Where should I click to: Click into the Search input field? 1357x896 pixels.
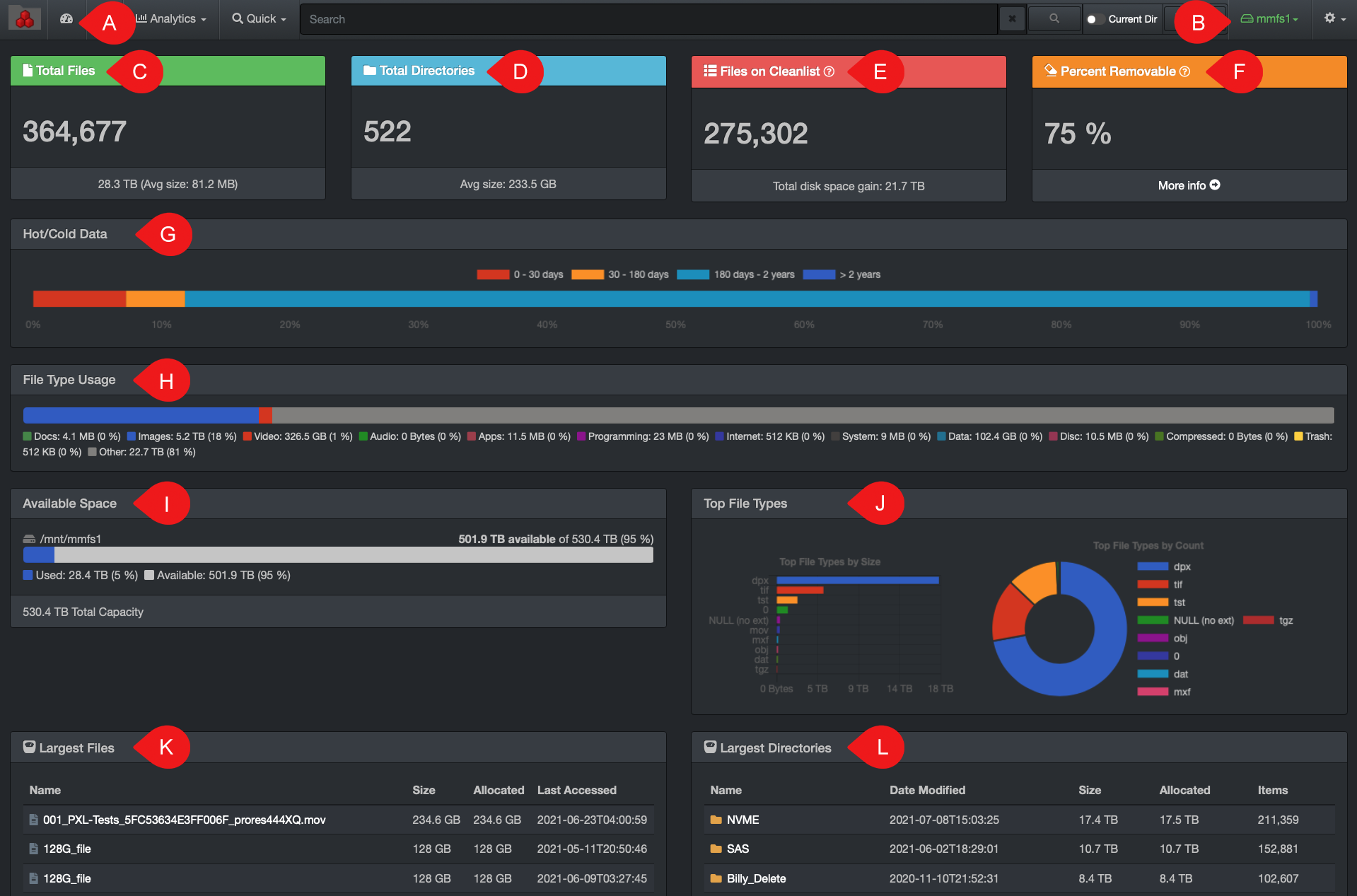[647, 19]
